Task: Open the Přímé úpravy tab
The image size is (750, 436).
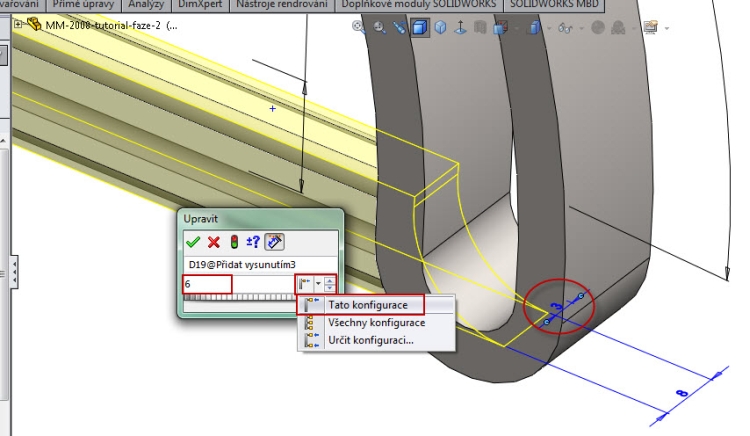Action: (x=83, y=5)
